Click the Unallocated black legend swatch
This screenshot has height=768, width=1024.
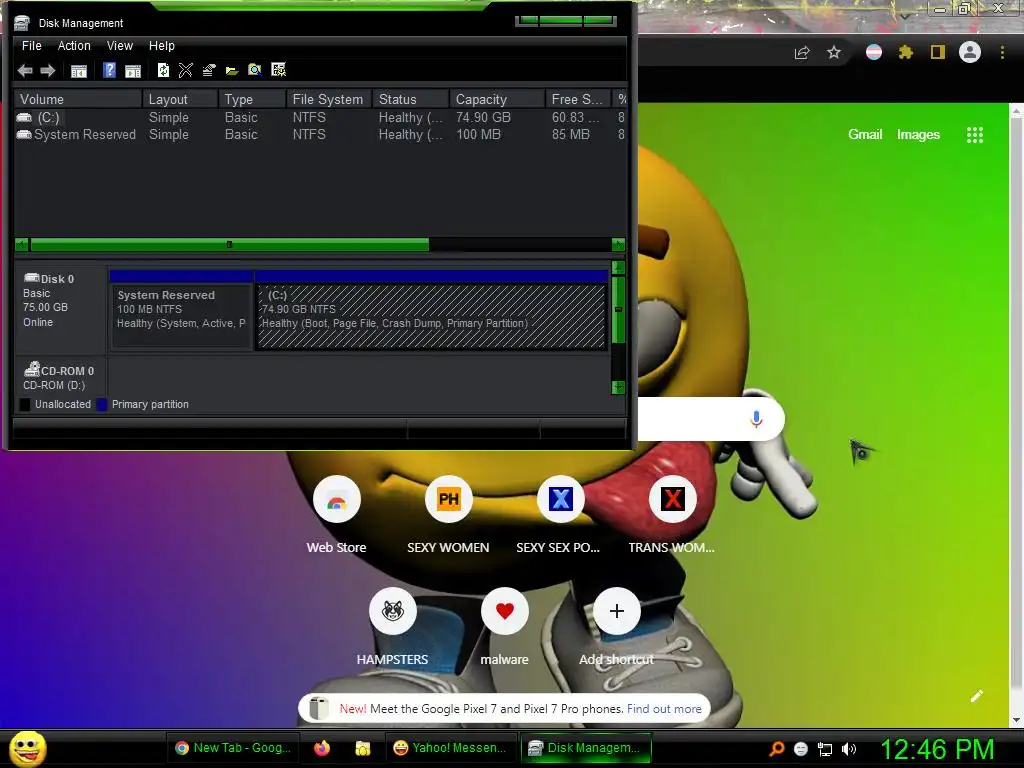coord(25,405)
